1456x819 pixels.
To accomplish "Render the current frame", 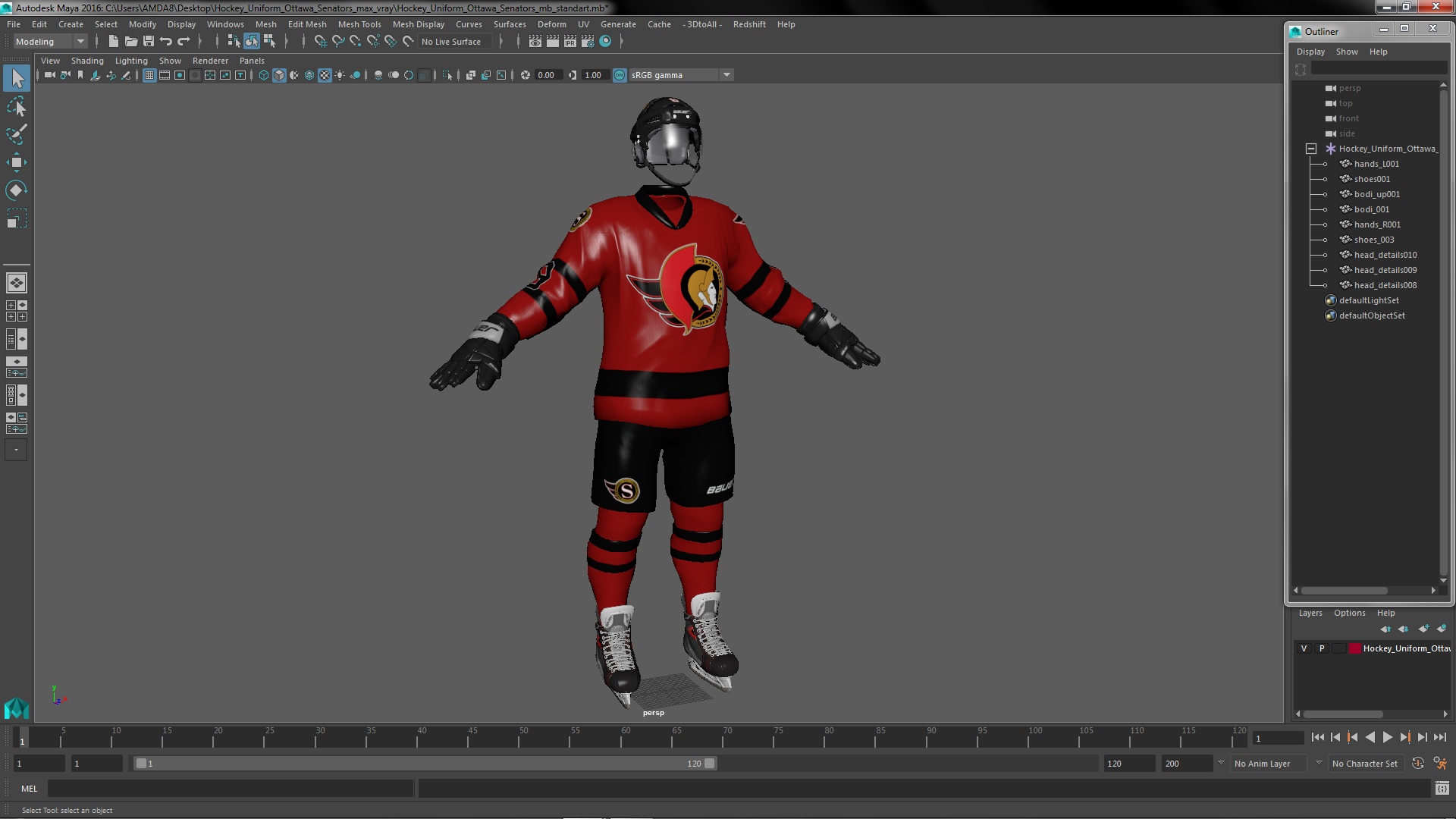I will tap(552, 42).
